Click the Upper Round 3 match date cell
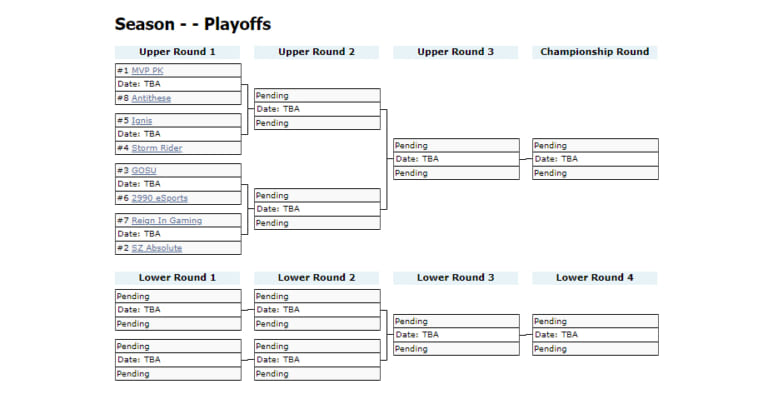 coord(456,159)
